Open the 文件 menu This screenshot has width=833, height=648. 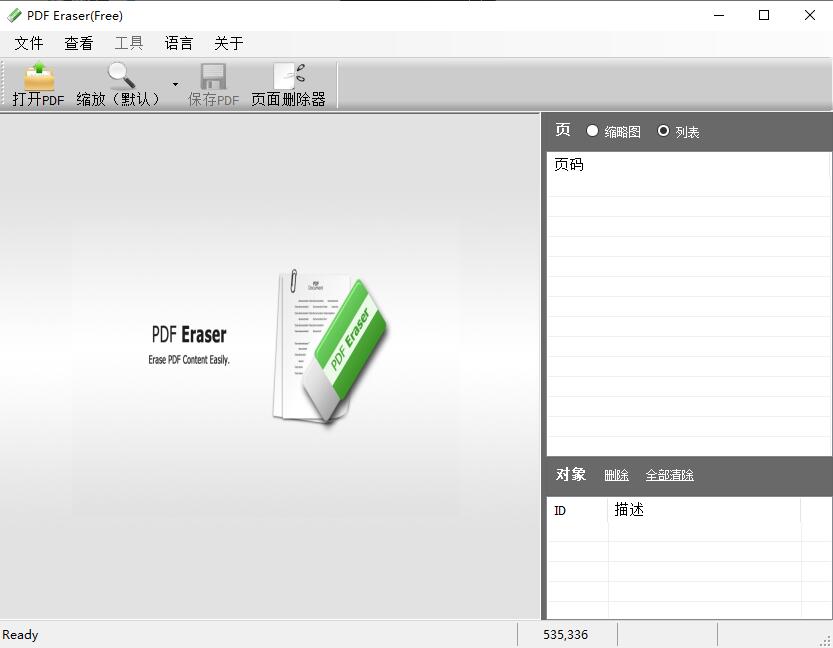(29, 43)
